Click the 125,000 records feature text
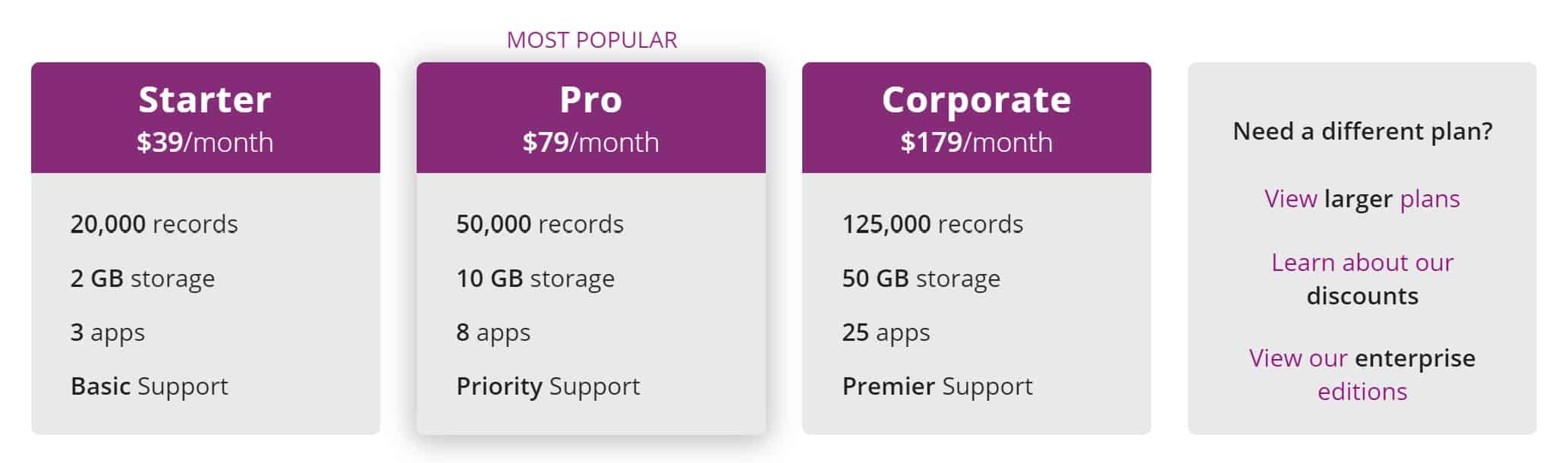Viewport: 1568px width, 463px height. [932, 225]
